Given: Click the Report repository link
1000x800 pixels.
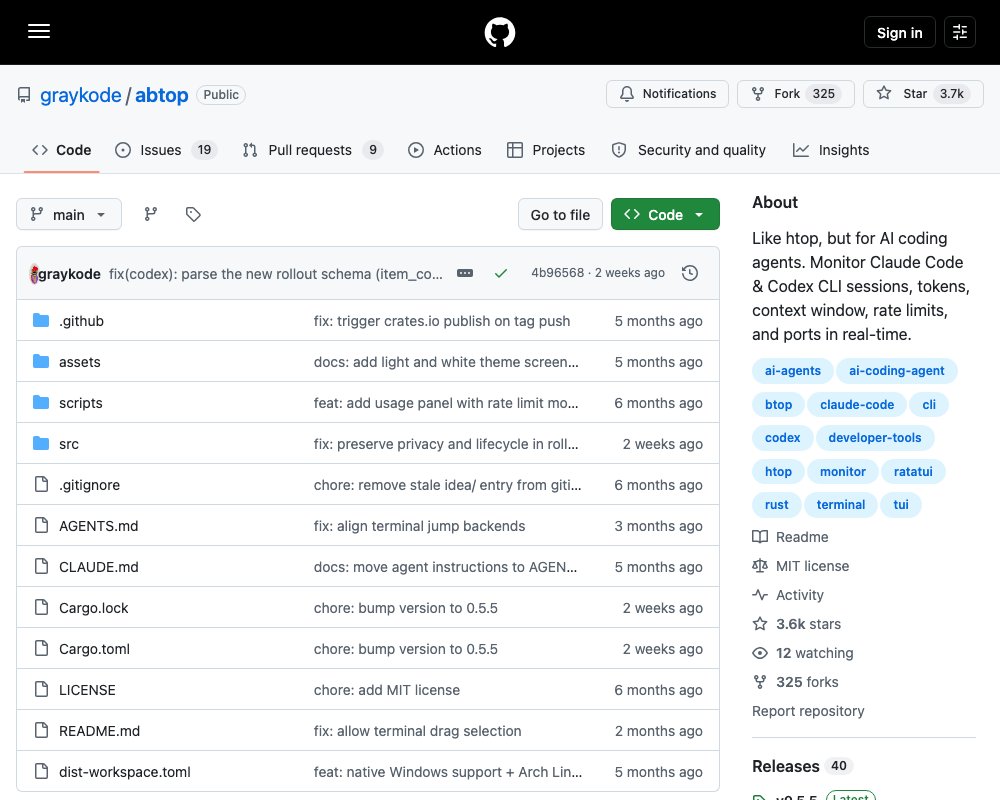Looking at the screenshot, I should tap(808, 711).
